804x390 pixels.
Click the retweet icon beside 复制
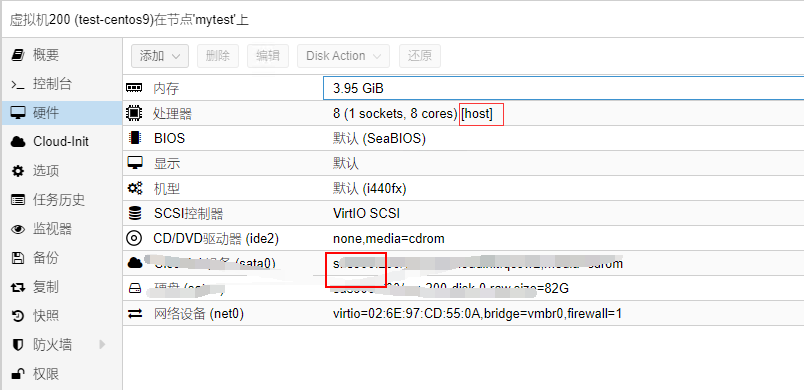(18, 287)
